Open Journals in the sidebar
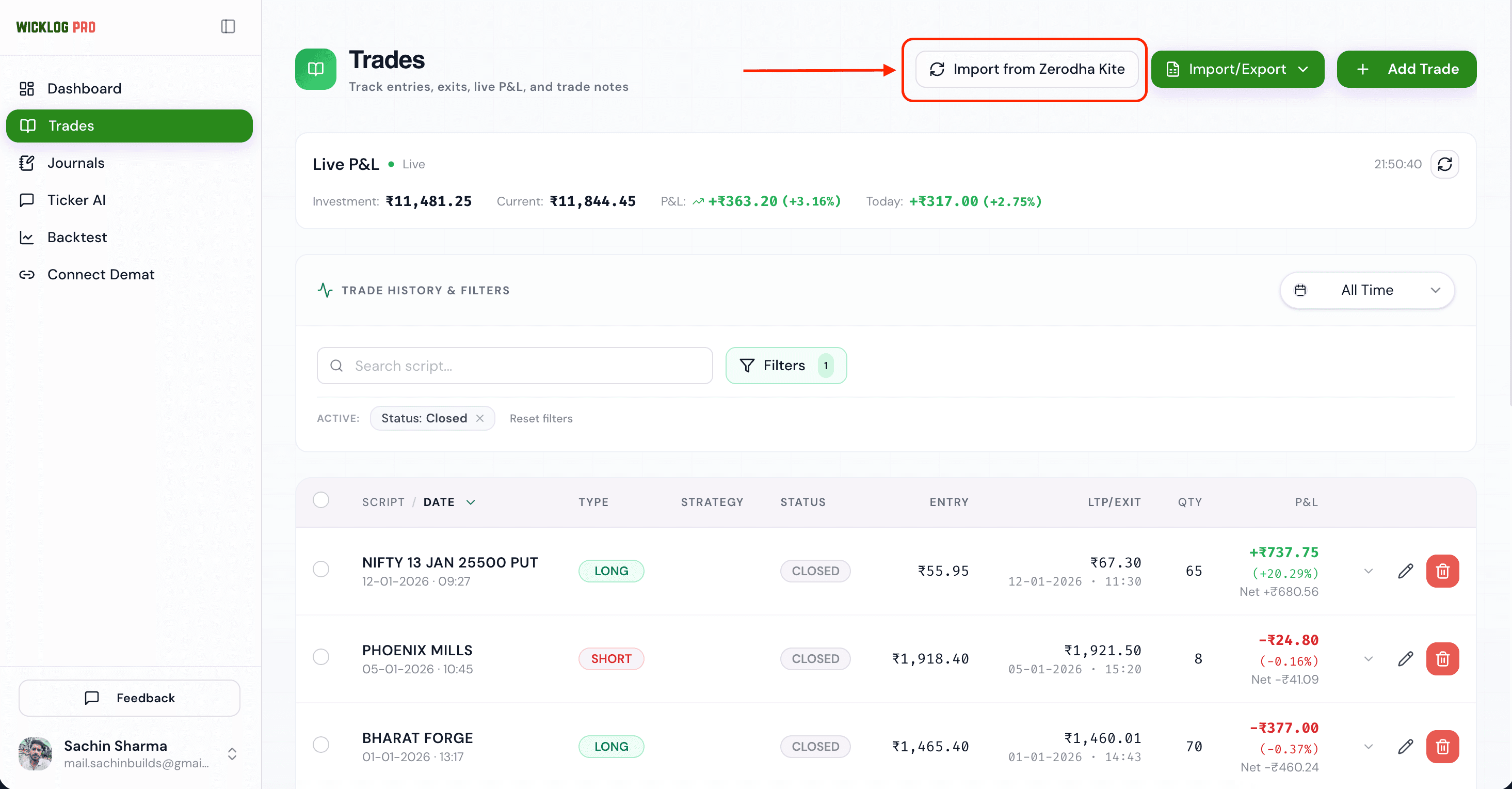The height and width of the screenshot is (789, 1512). coord(129,163)
